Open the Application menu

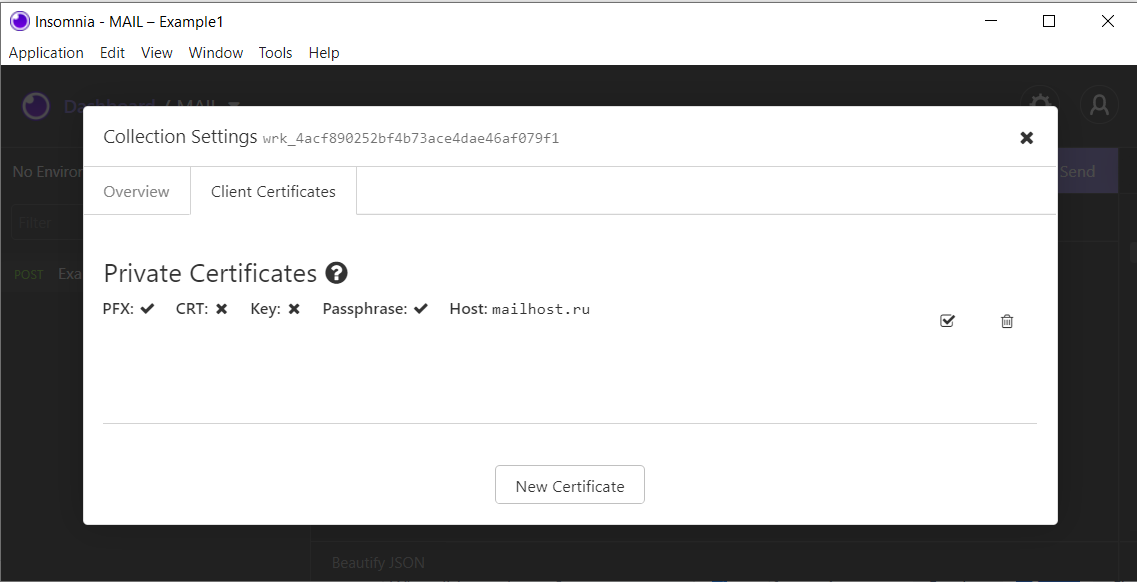tap(46, 52)
